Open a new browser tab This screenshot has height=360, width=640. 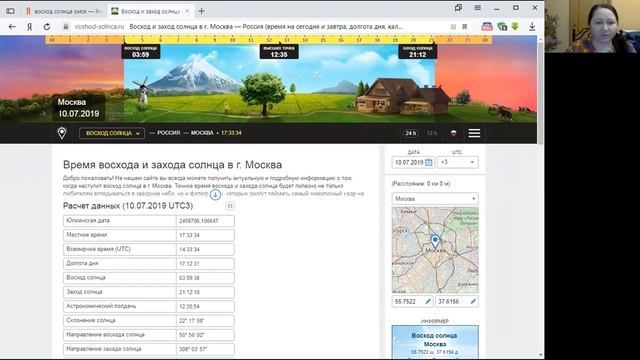coord(202,11)
